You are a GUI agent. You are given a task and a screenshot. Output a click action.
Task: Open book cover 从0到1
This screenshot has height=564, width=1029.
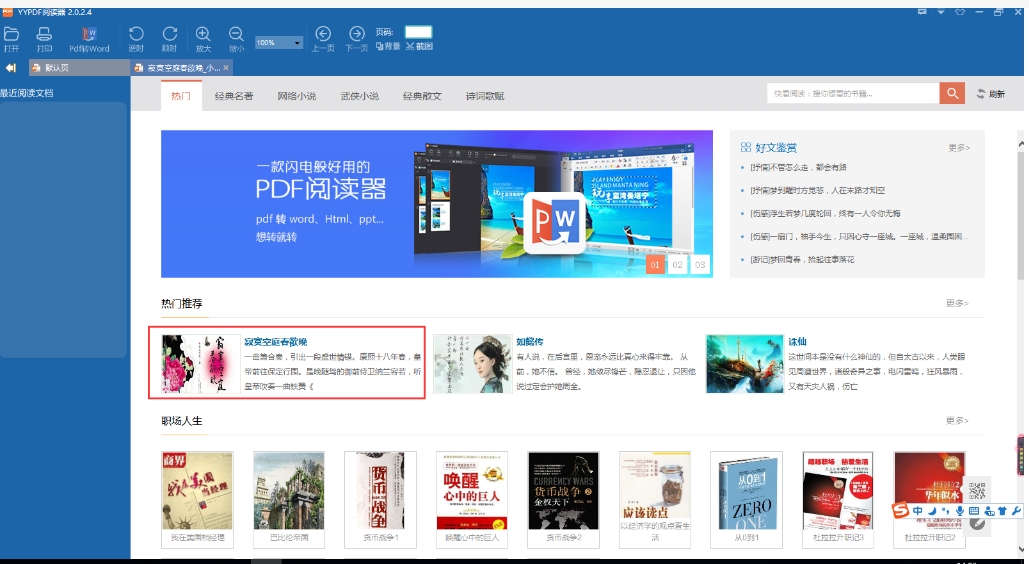tap(746, 490)
